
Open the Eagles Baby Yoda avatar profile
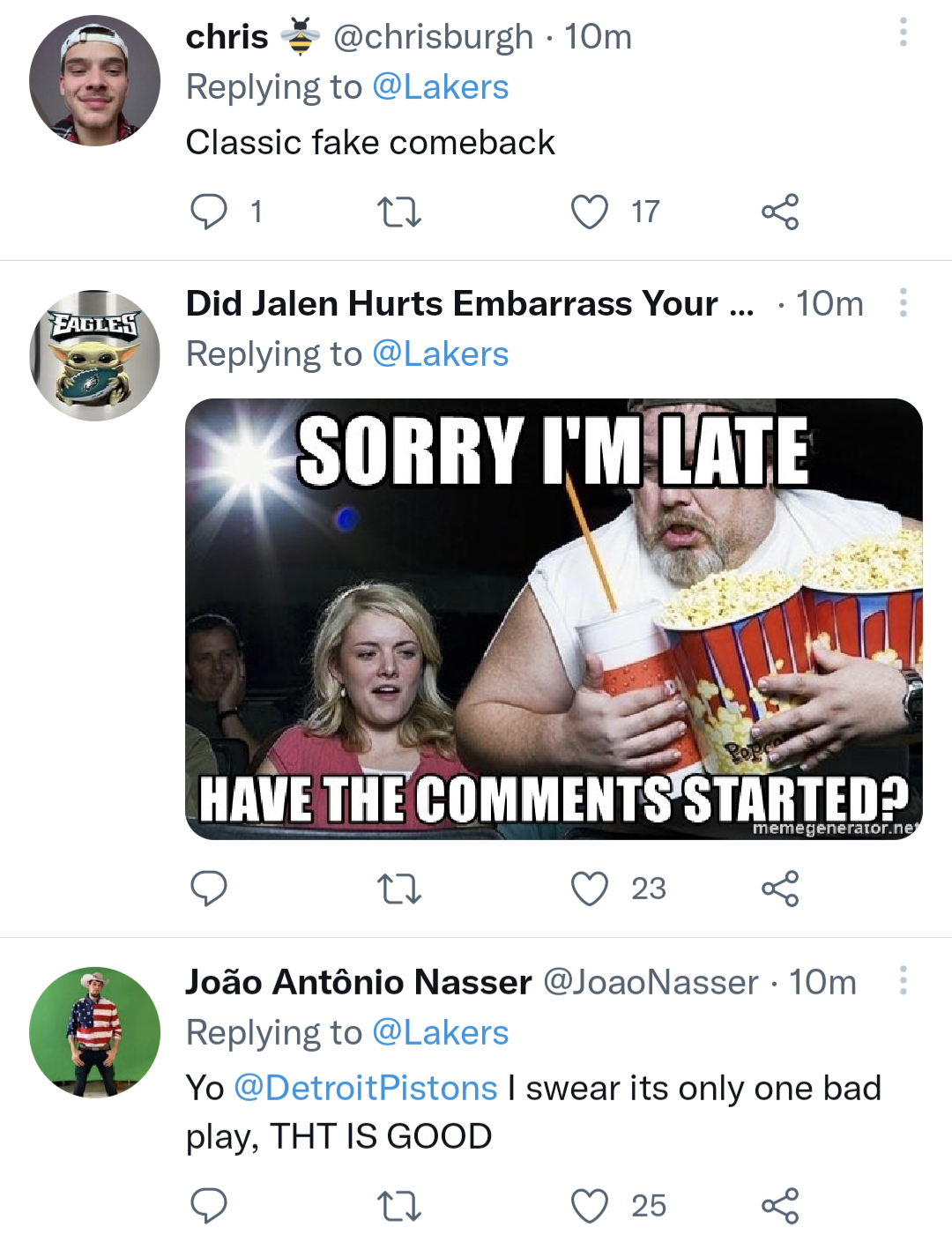(95, 355)
